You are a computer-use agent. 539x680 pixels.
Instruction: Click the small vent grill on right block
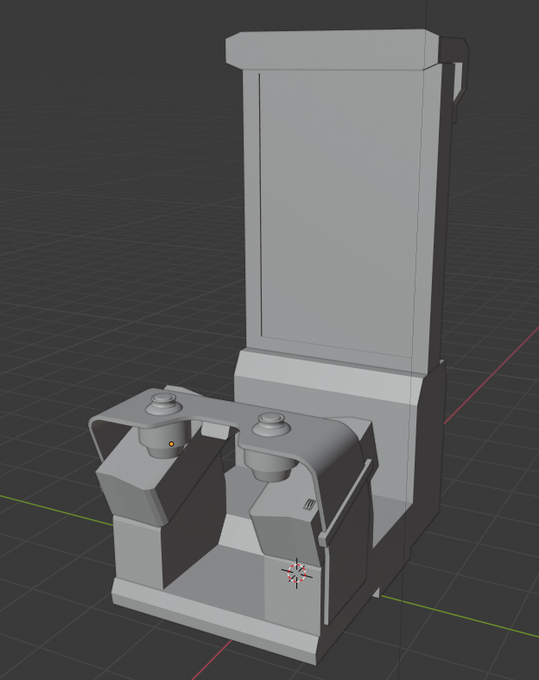[309, 504]
